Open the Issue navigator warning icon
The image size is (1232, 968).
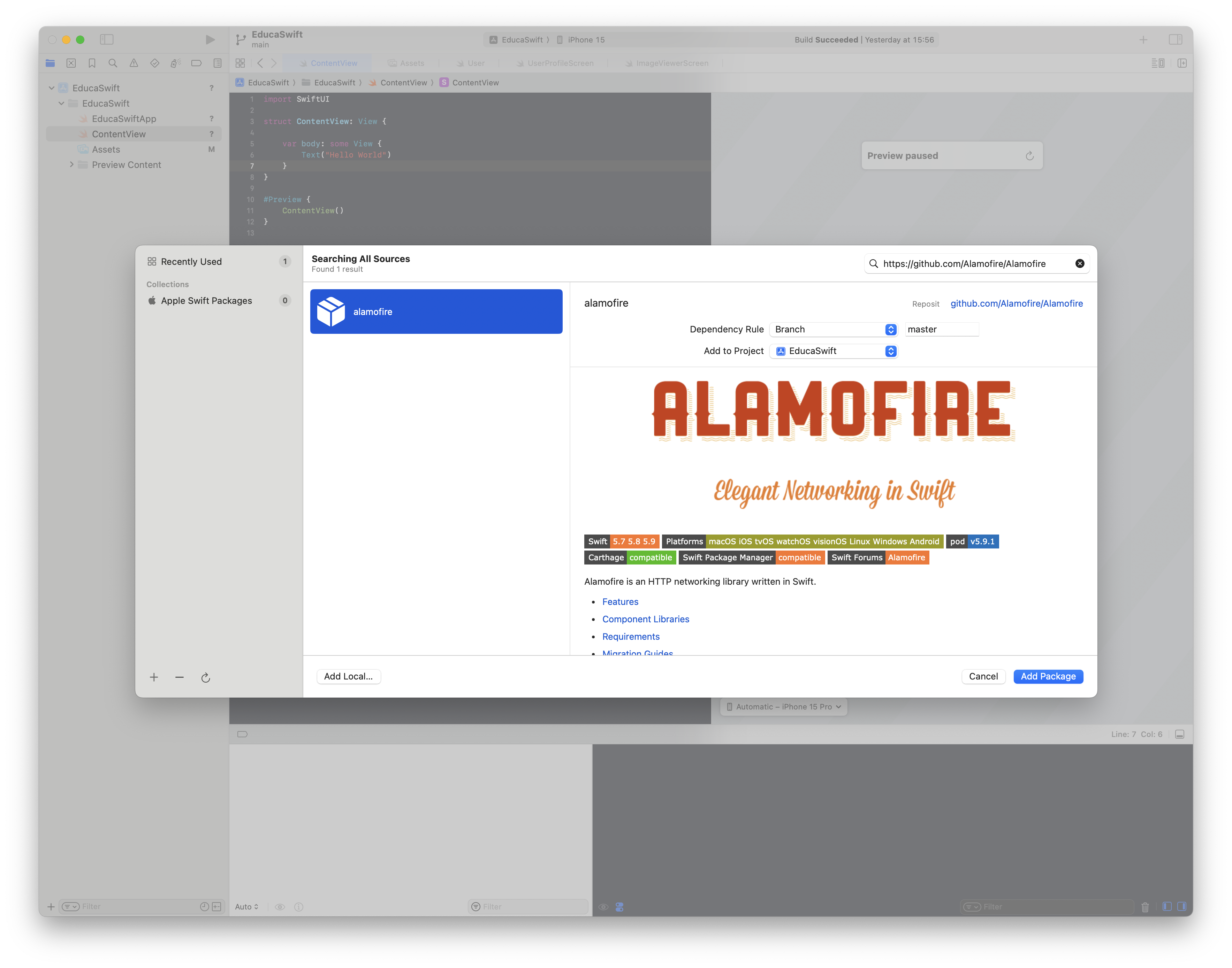coord(134,63)
